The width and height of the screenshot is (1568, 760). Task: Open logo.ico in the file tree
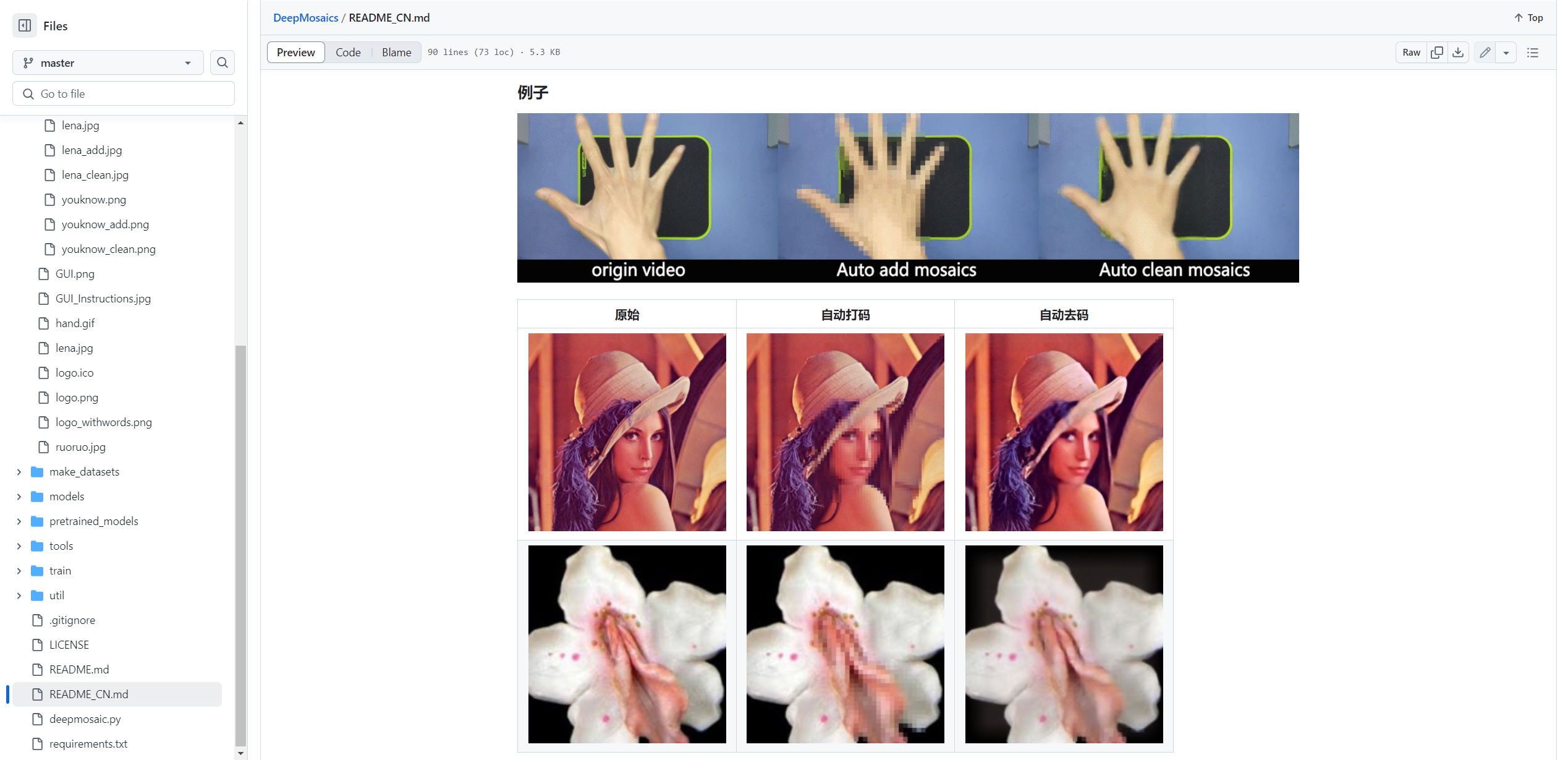[x=74, y=373]
